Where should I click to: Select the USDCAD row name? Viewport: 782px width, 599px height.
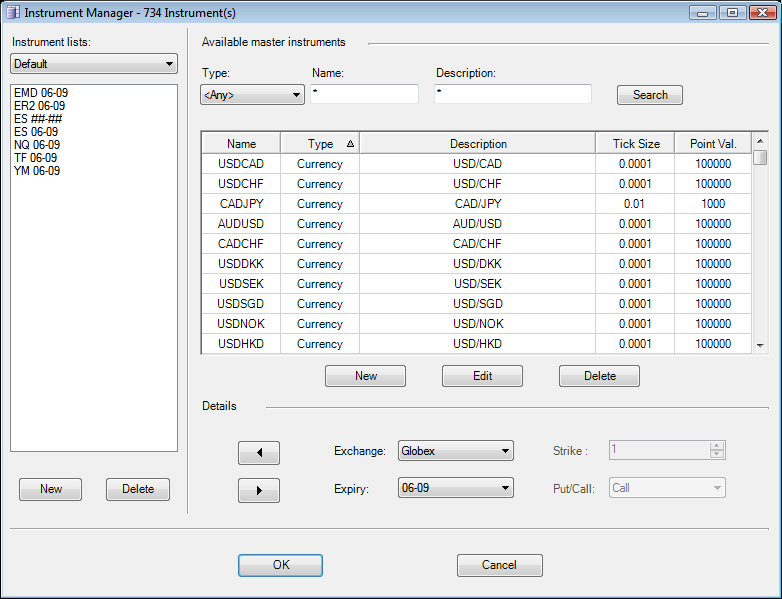[x=241, y=164]
